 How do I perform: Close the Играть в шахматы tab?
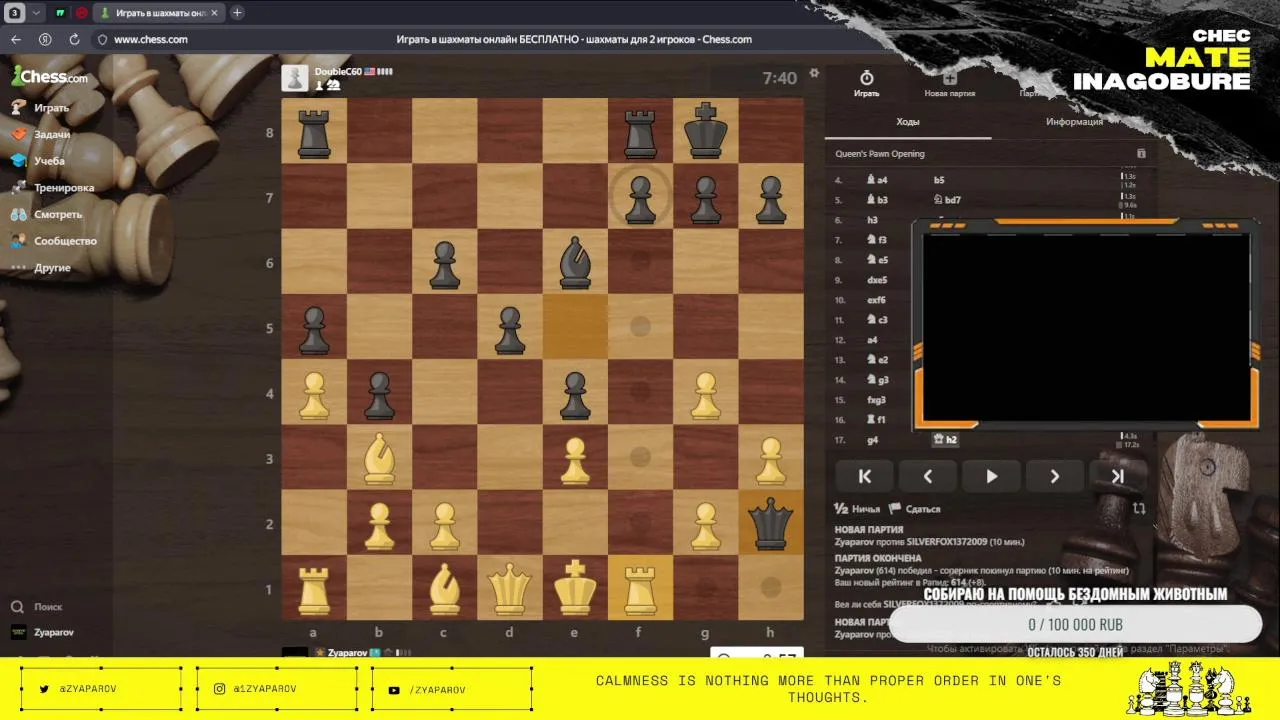point(214,13)
